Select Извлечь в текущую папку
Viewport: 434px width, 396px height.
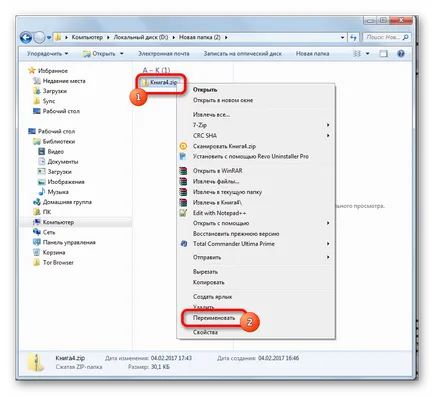coord(256,192)
